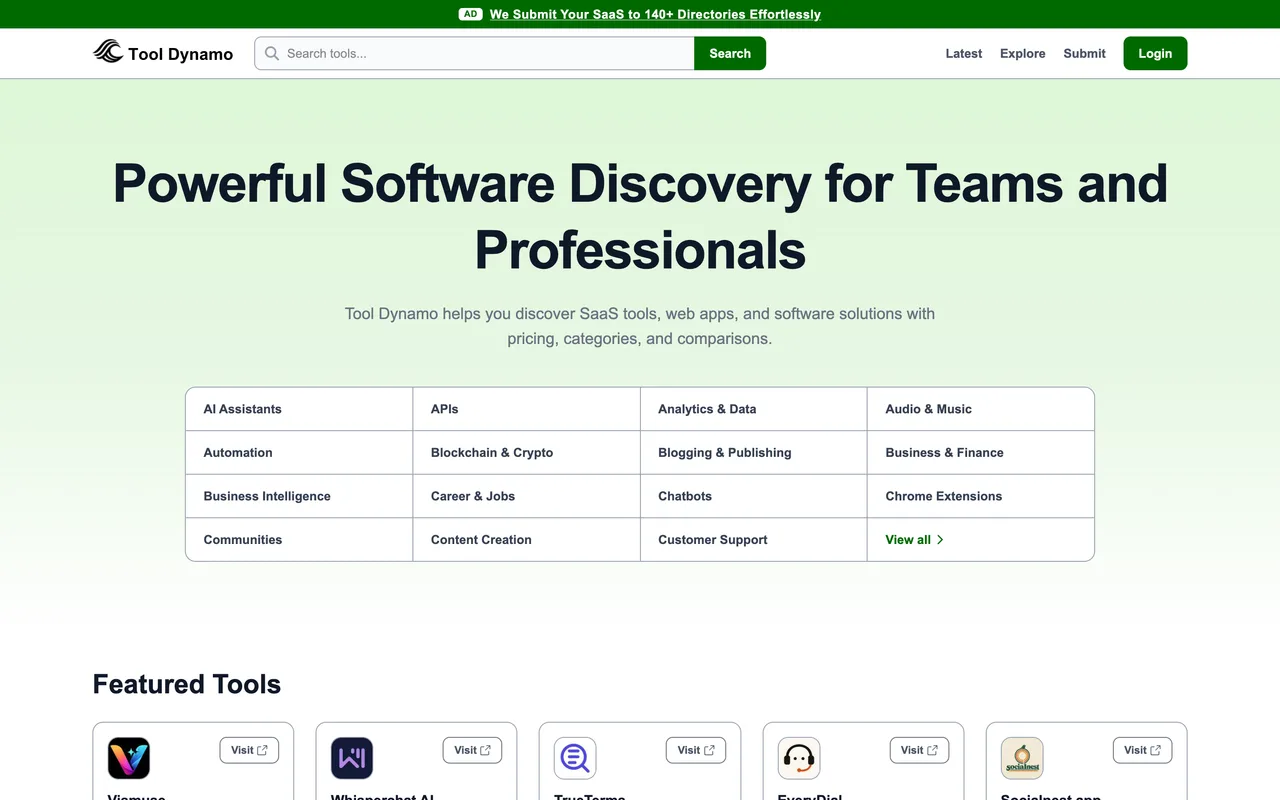Visit the V logo featured tool
The image size is (1280, 800).
pyautogui.click(x=249, y=750)
